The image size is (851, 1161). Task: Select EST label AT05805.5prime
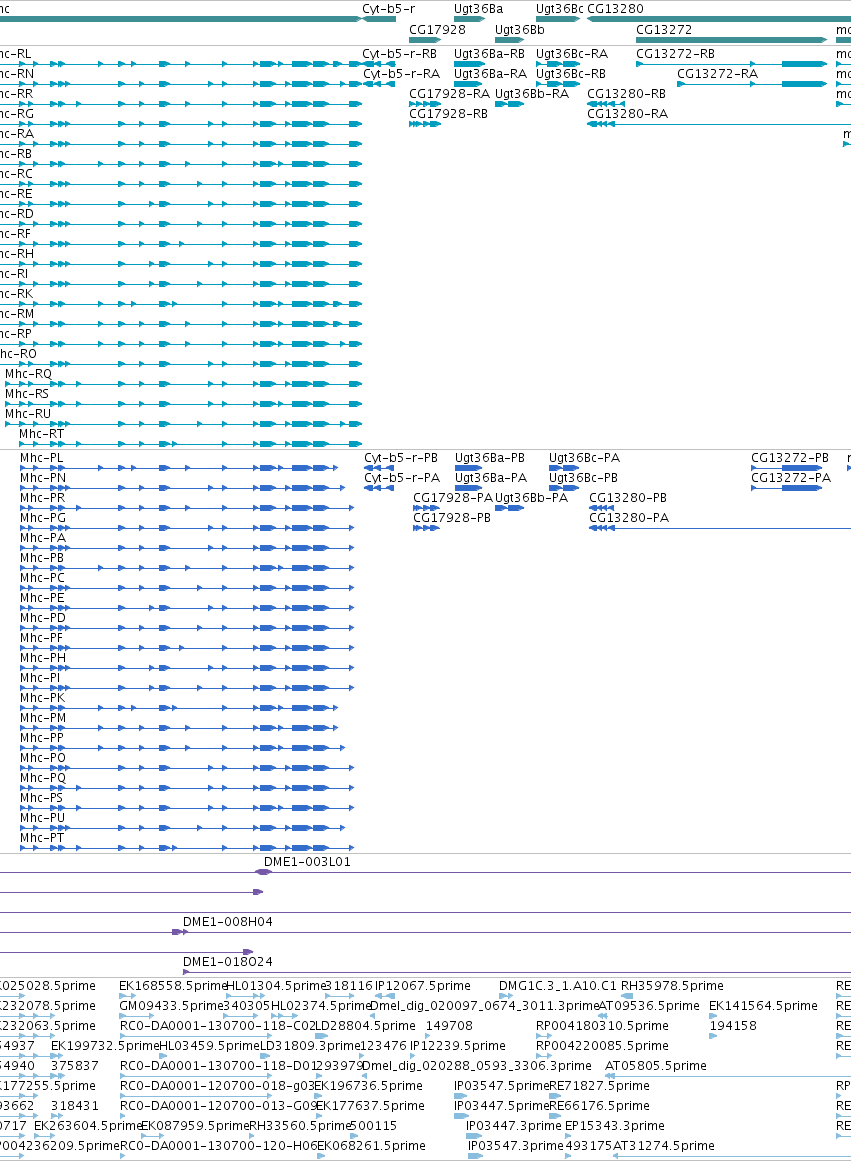coord(655,1066)
